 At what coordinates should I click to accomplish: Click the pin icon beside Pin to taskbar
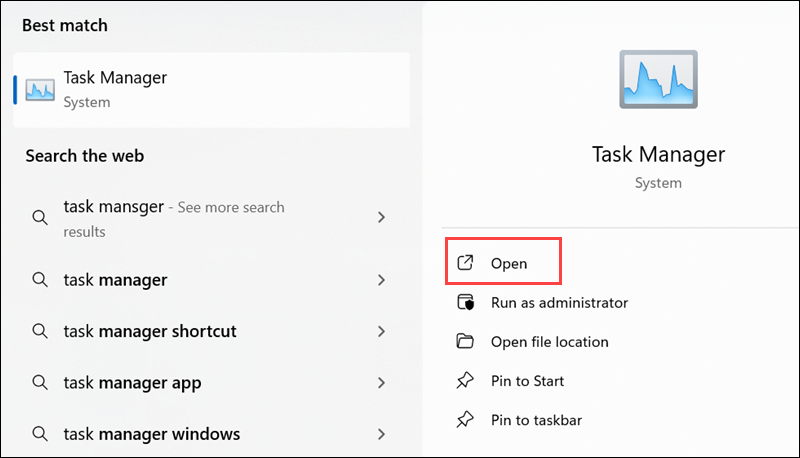click(465, 419)
